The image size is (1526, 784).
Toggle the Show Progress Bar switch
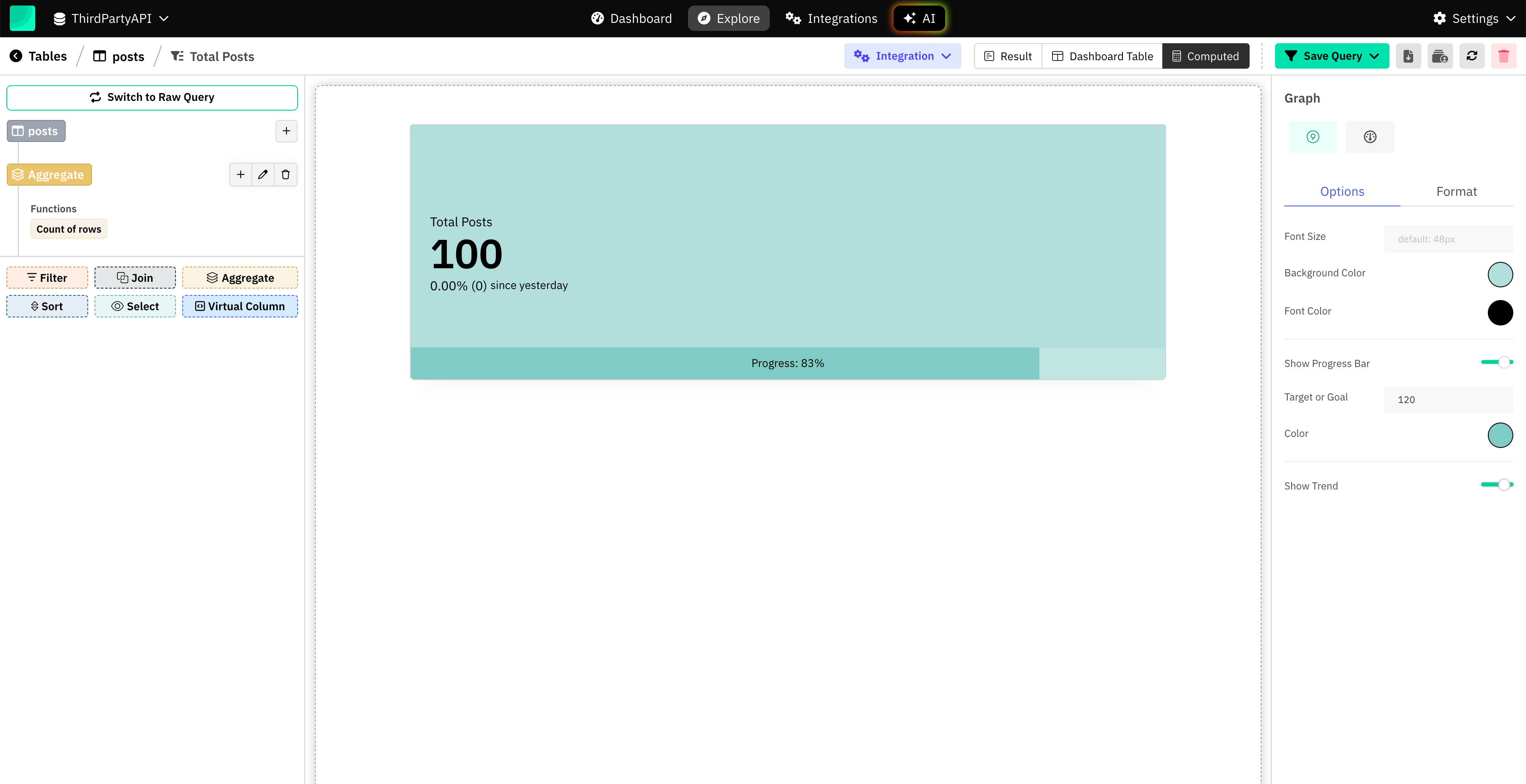coord(1496,362)
